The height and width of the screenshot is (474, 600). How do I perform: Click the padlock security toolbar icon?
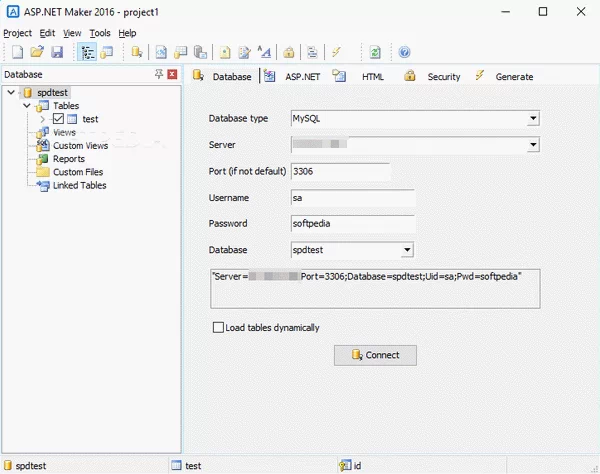289,52
